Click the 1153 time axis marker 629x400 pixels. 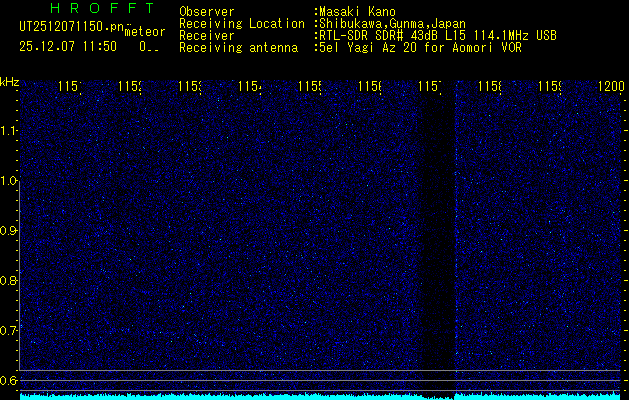(190, 87)
